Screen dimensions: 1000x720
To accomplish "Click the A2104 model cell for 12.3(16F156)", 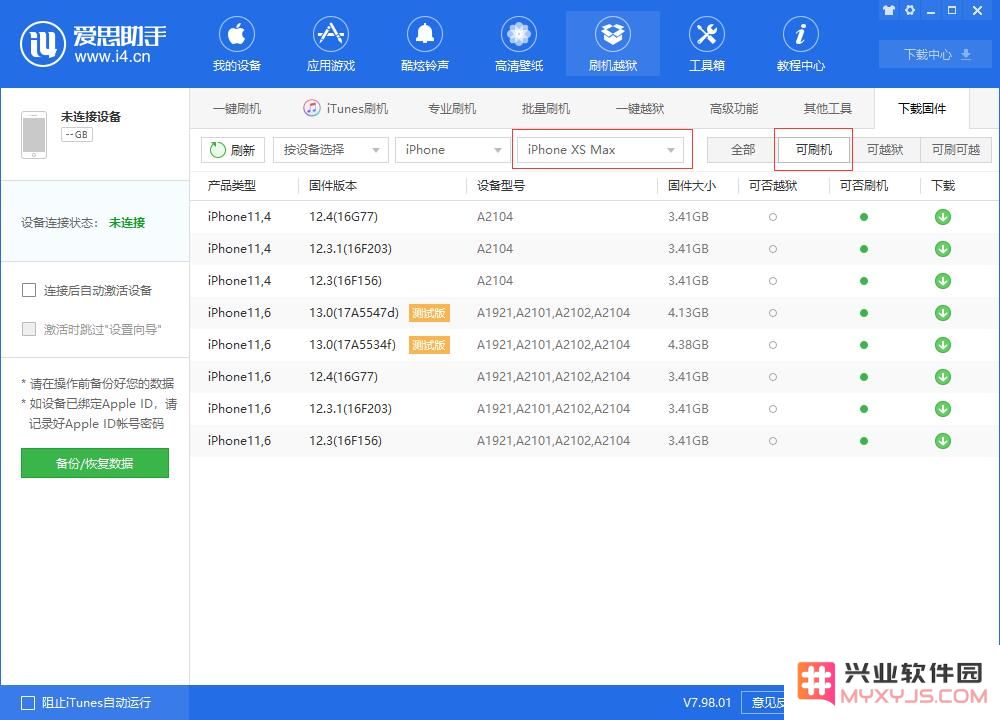I will [495, 281].
